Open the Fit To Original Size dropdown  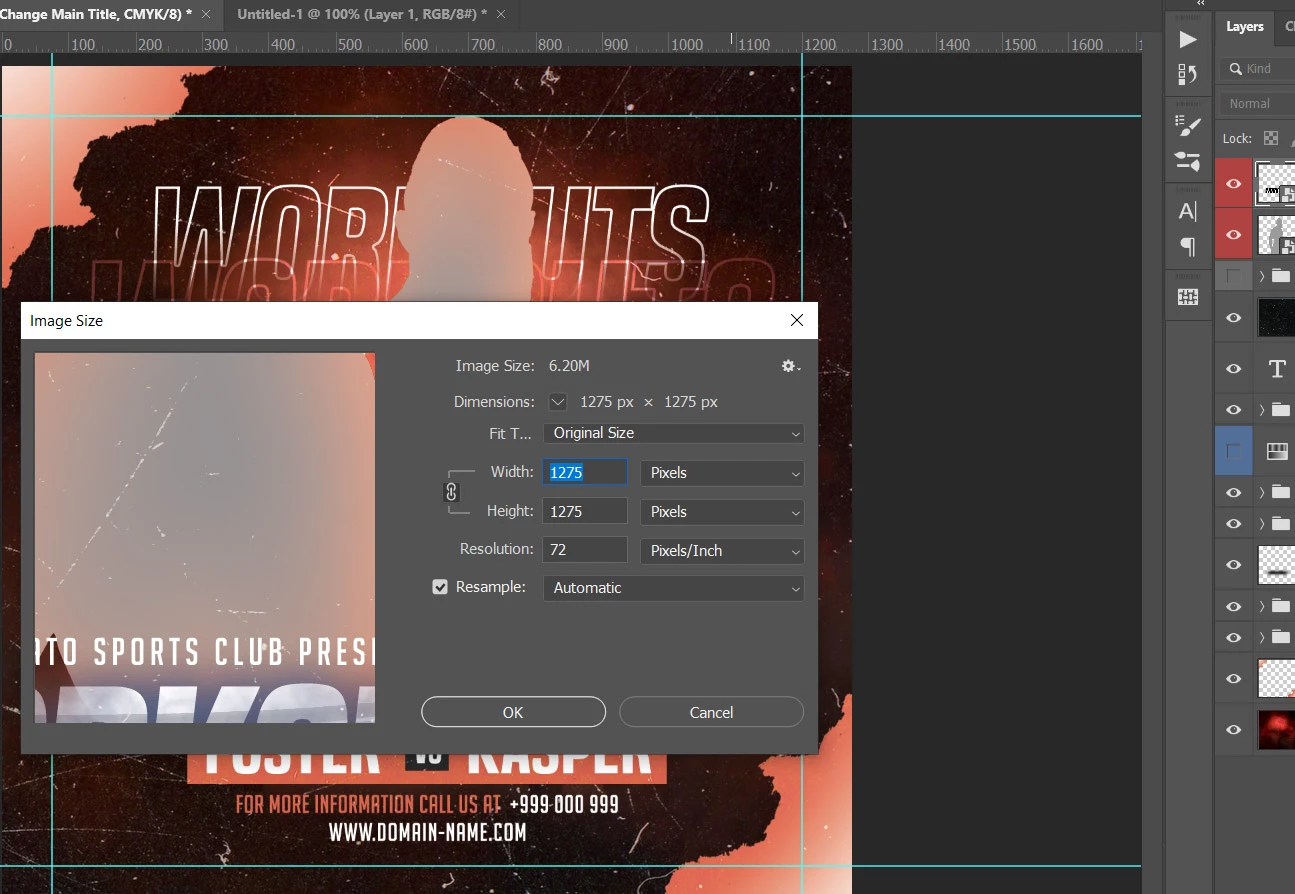tap(673, 433)
